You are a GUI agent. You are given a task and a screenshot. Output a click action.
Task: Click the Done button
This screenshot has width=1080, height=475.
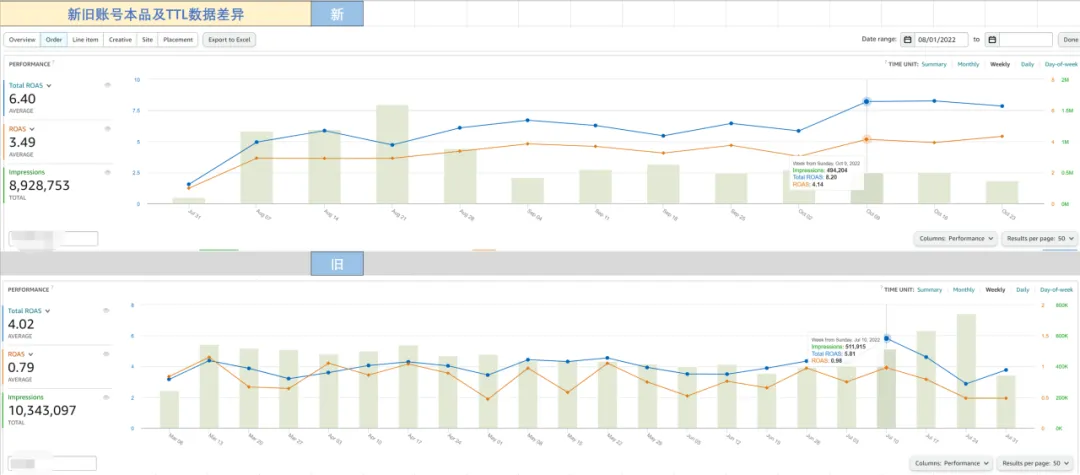click(x=1068, y=40)
